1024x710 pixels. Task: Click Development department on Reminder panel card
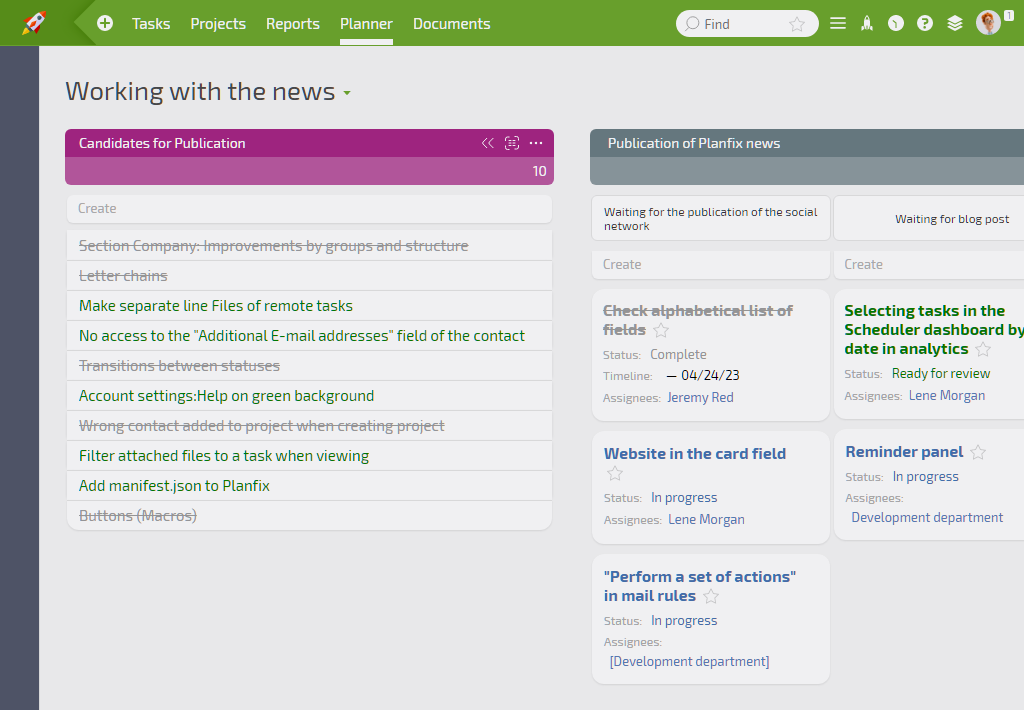point(927,518)
